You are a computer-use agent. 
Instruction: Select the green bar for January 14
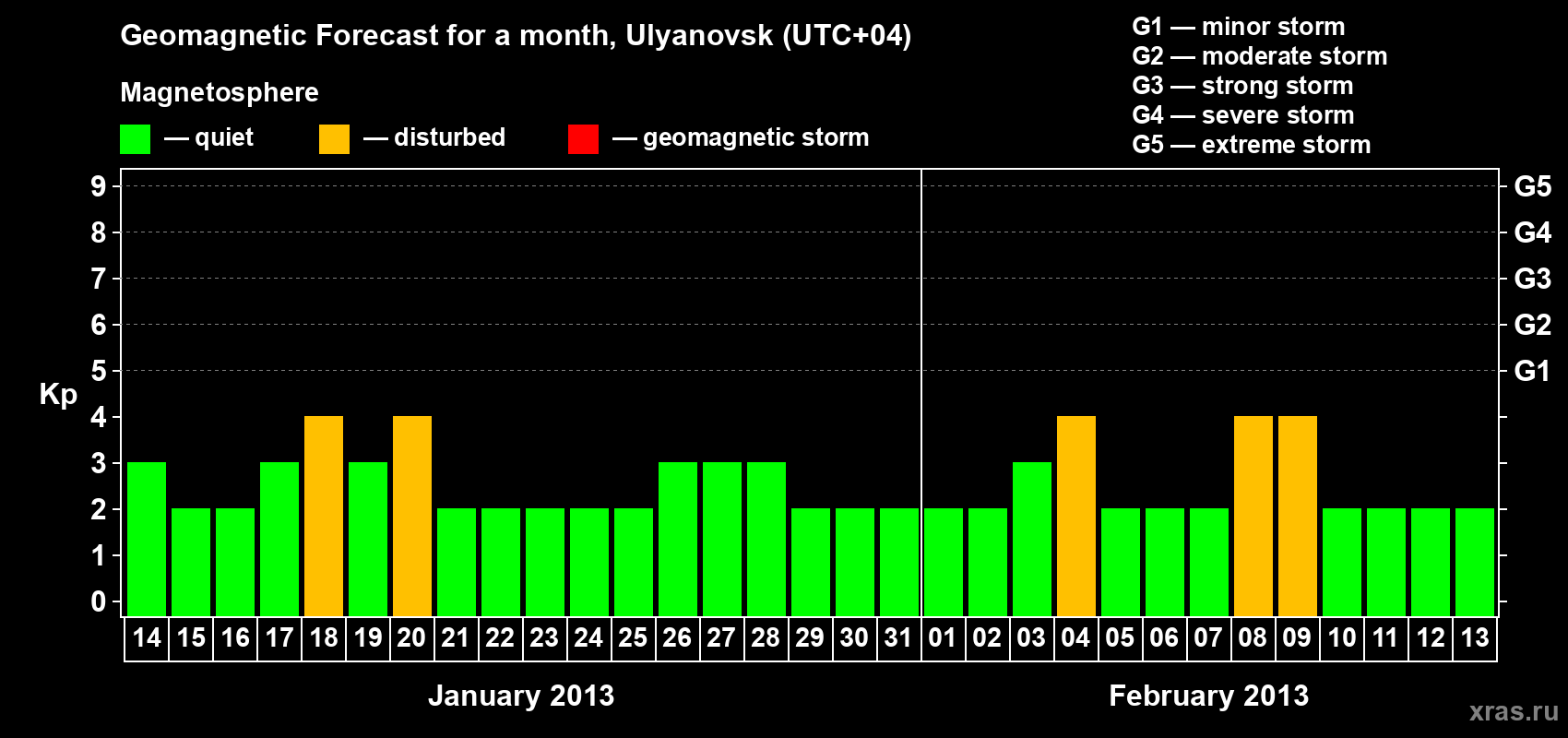pyautogui.click(x=147, y=540)
